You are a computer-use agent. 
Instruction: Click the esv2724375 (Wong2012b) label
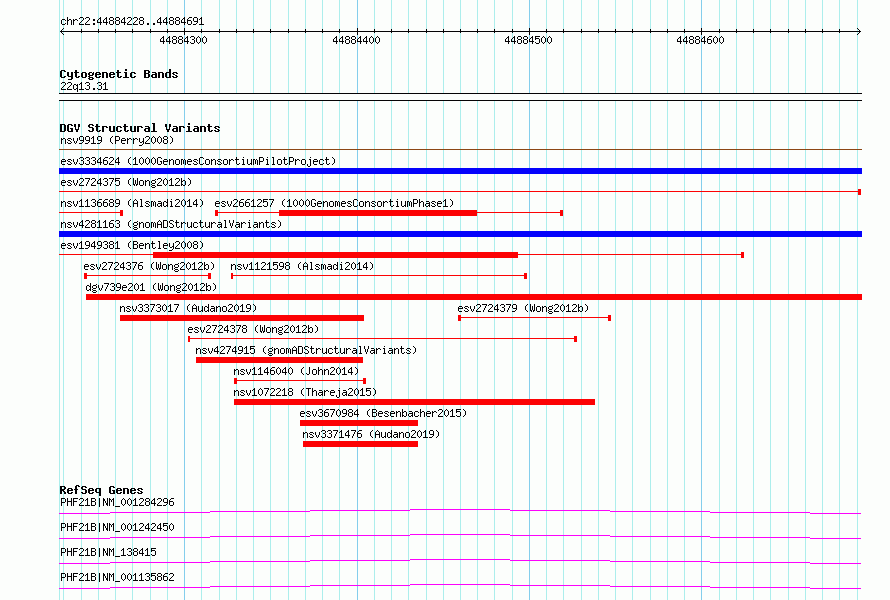point(126,182)
